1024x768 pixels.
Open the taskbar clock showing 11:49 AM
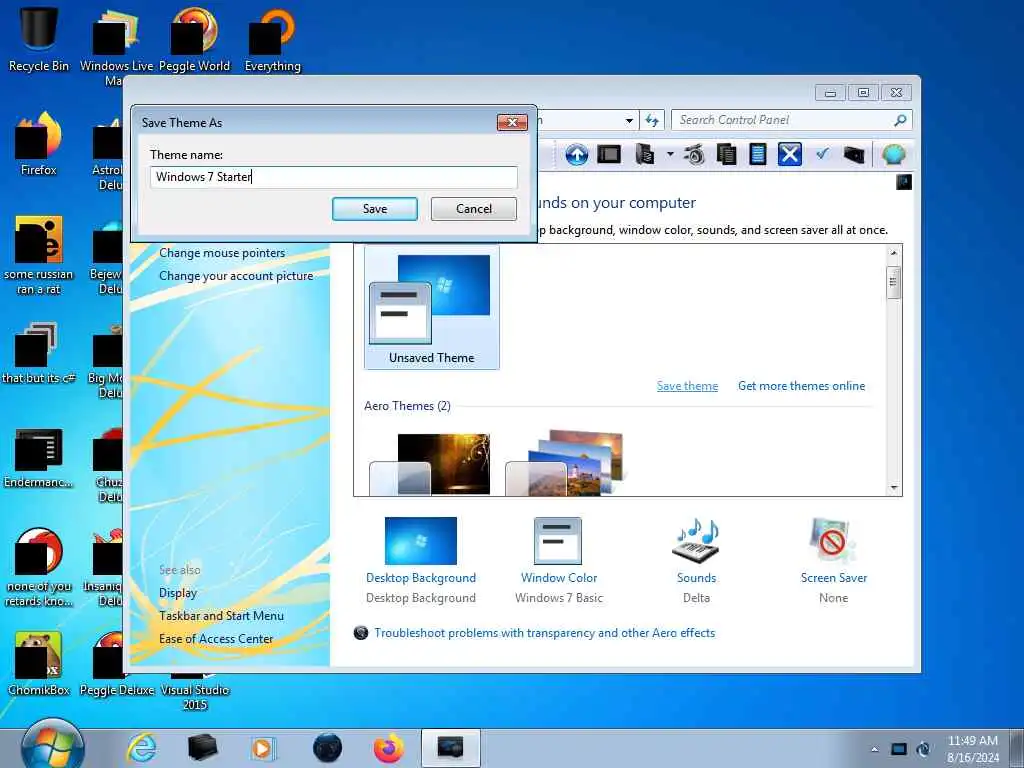[x=972, y=749]
